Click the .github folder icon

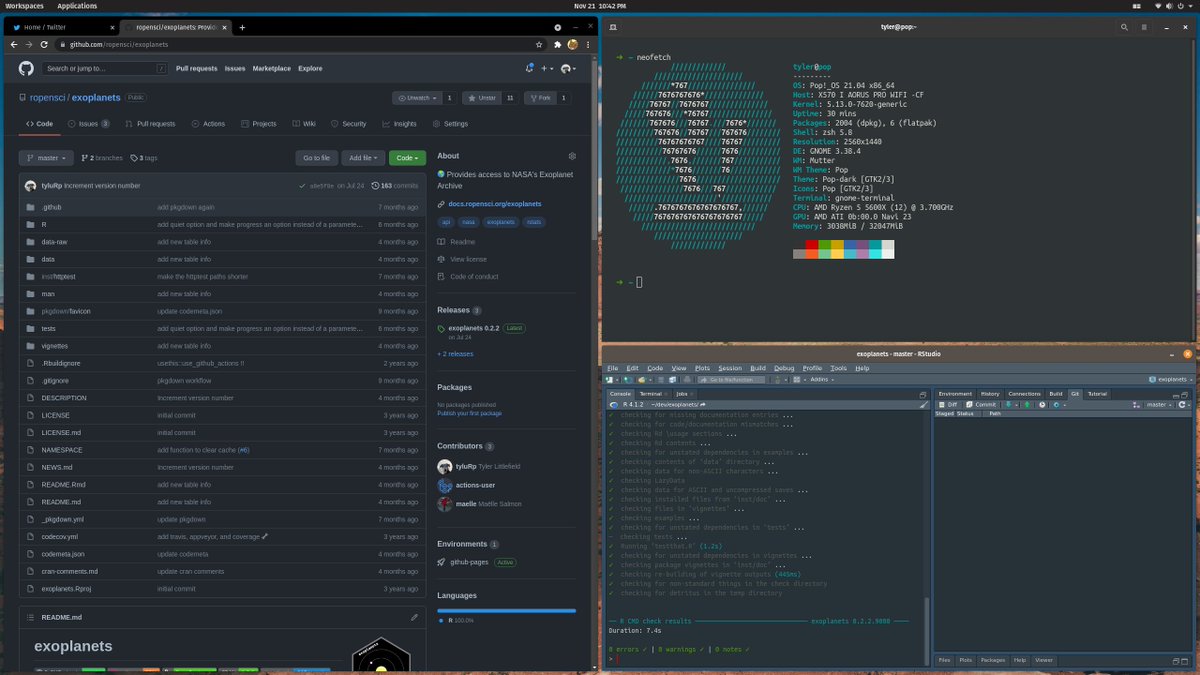coord(31,207)
